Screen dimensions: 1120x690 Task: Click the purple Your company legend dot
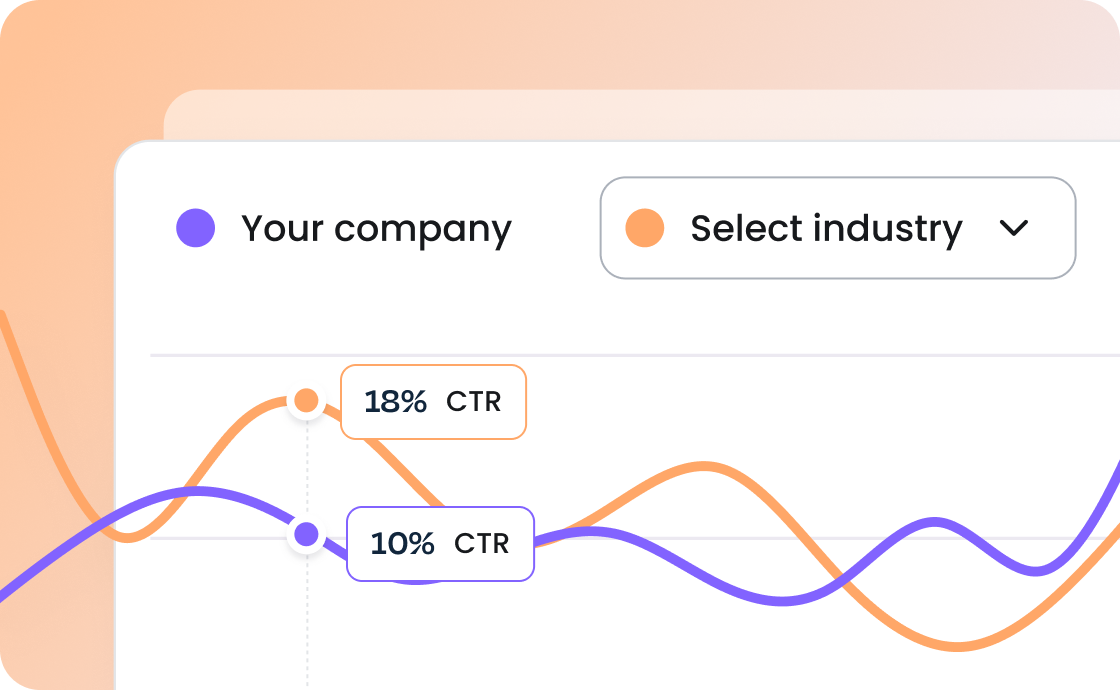pos(196,228)
